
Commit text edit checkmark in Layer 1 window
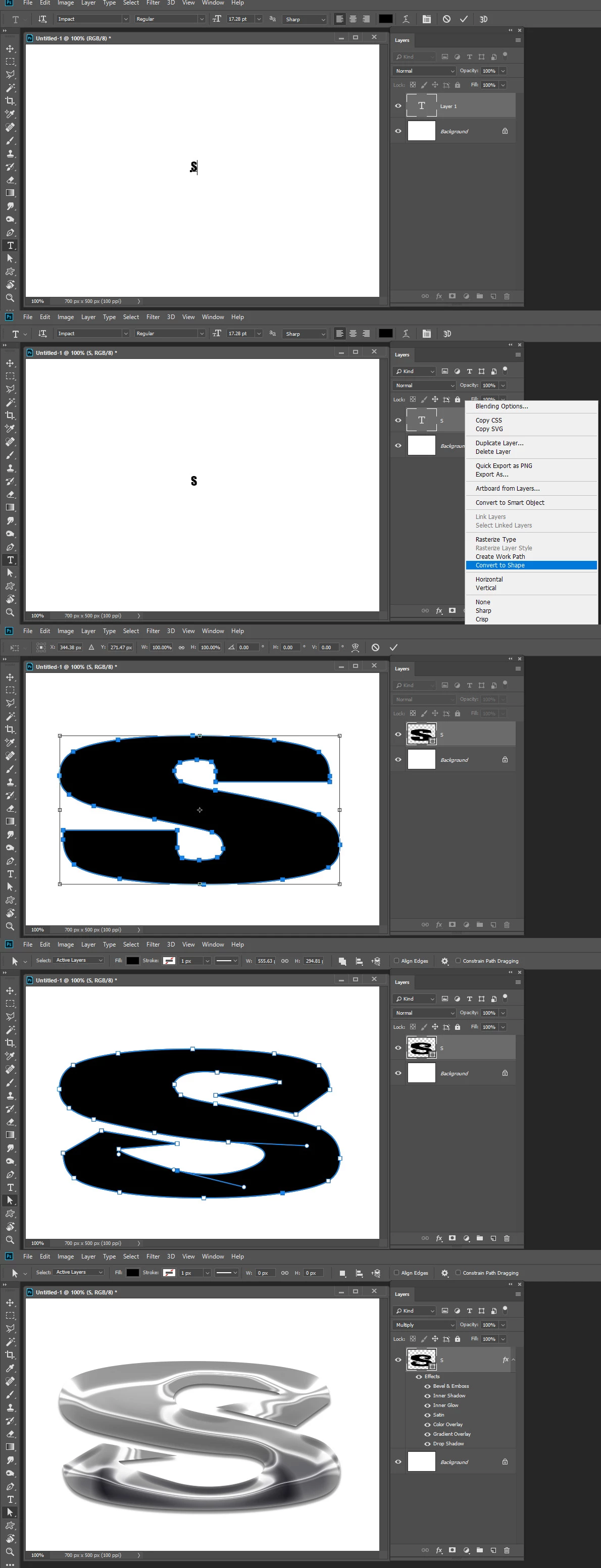pyautogui.click(x=464, y=19)
